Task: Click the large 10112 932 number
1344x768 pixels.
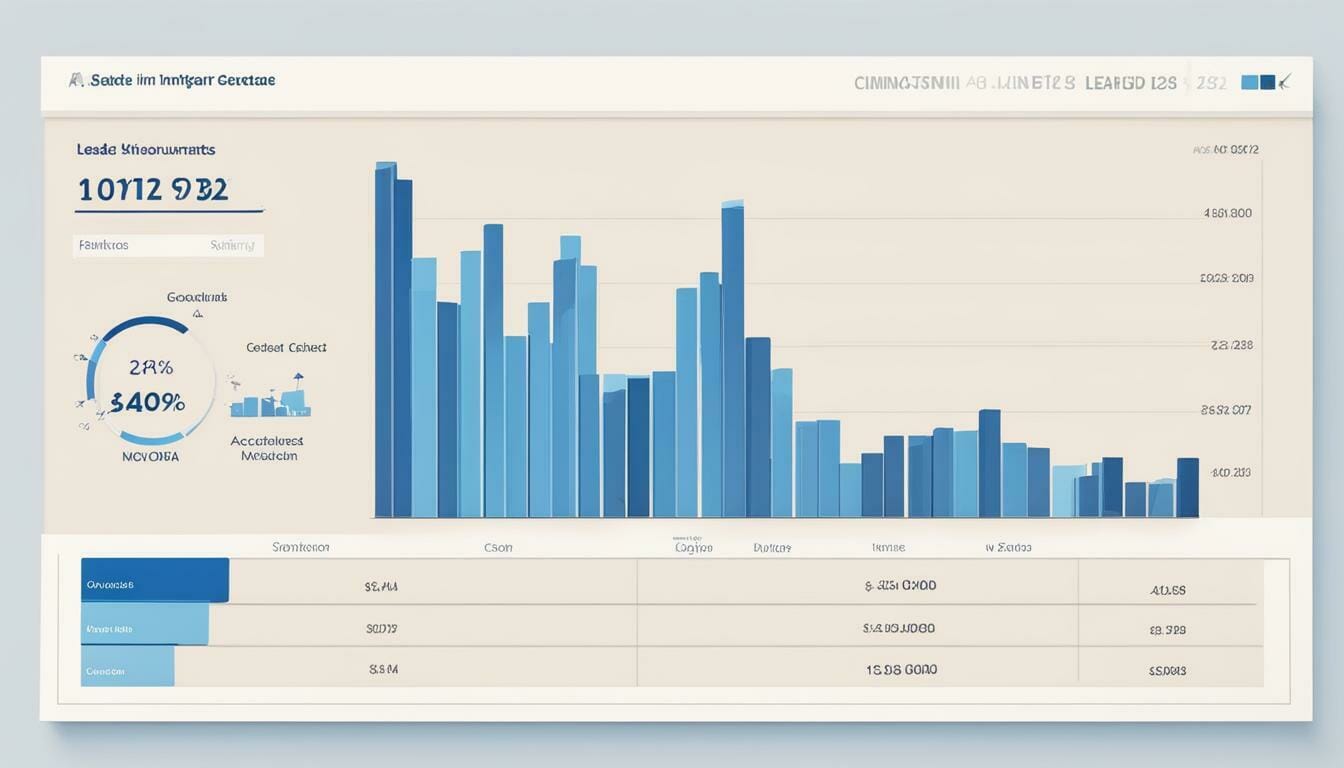Action: click(x=153, y=189)
